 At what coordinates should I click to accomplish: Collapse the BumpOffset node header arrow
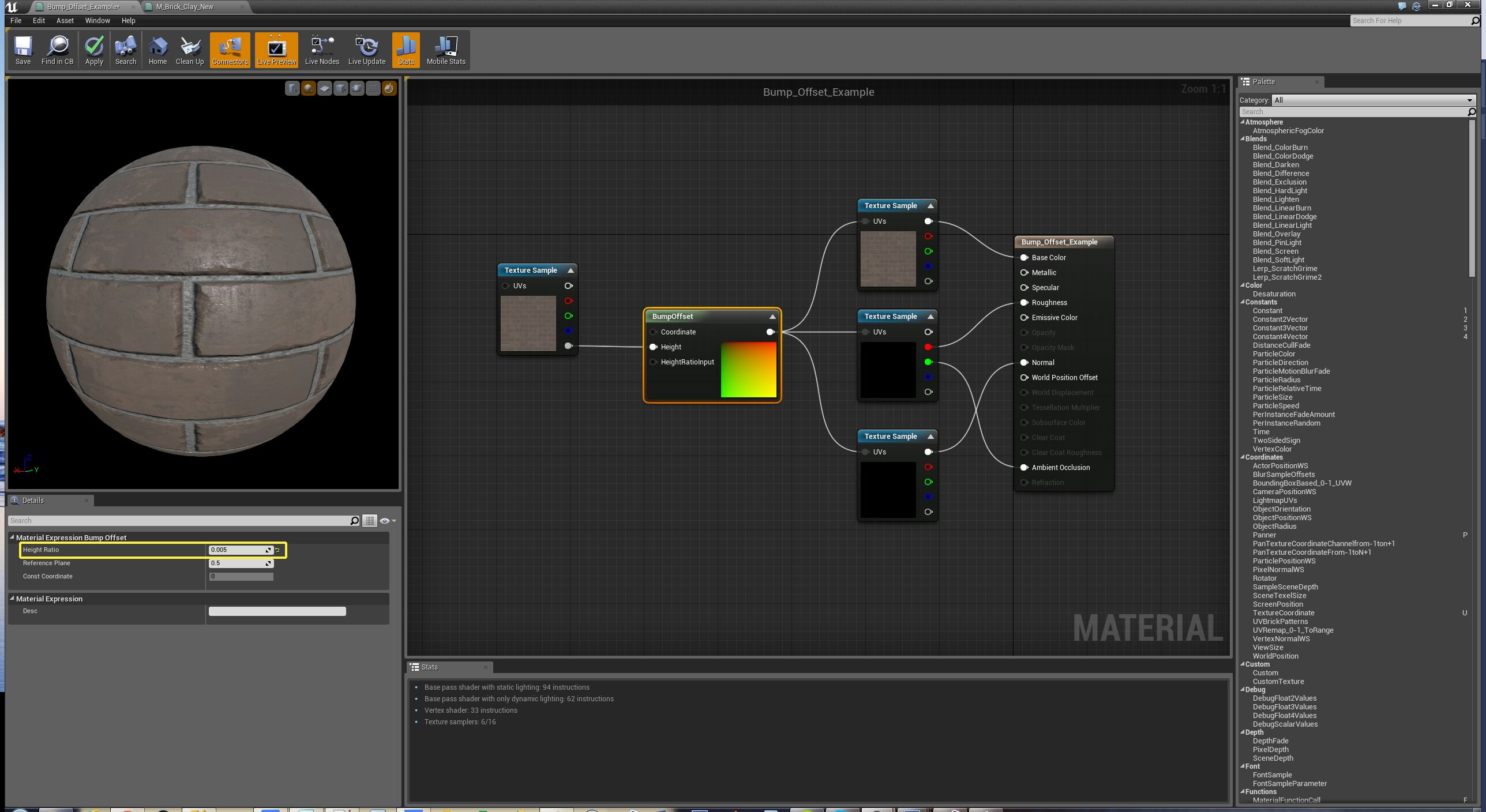pyautogui.click(x=773, y=316)
